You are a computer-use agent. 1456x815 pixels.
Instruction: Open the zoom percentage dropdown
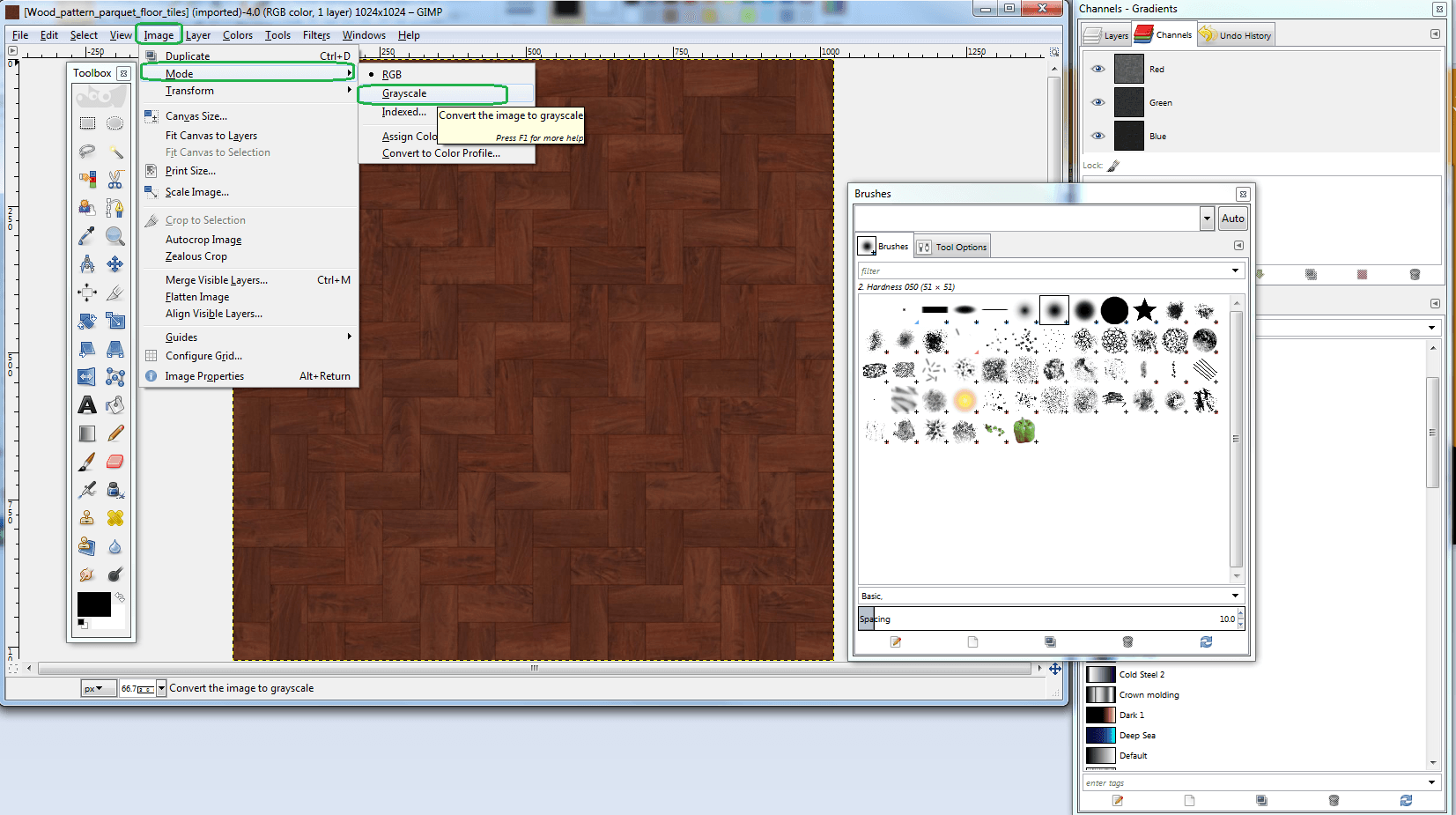(x=161, y=689)
